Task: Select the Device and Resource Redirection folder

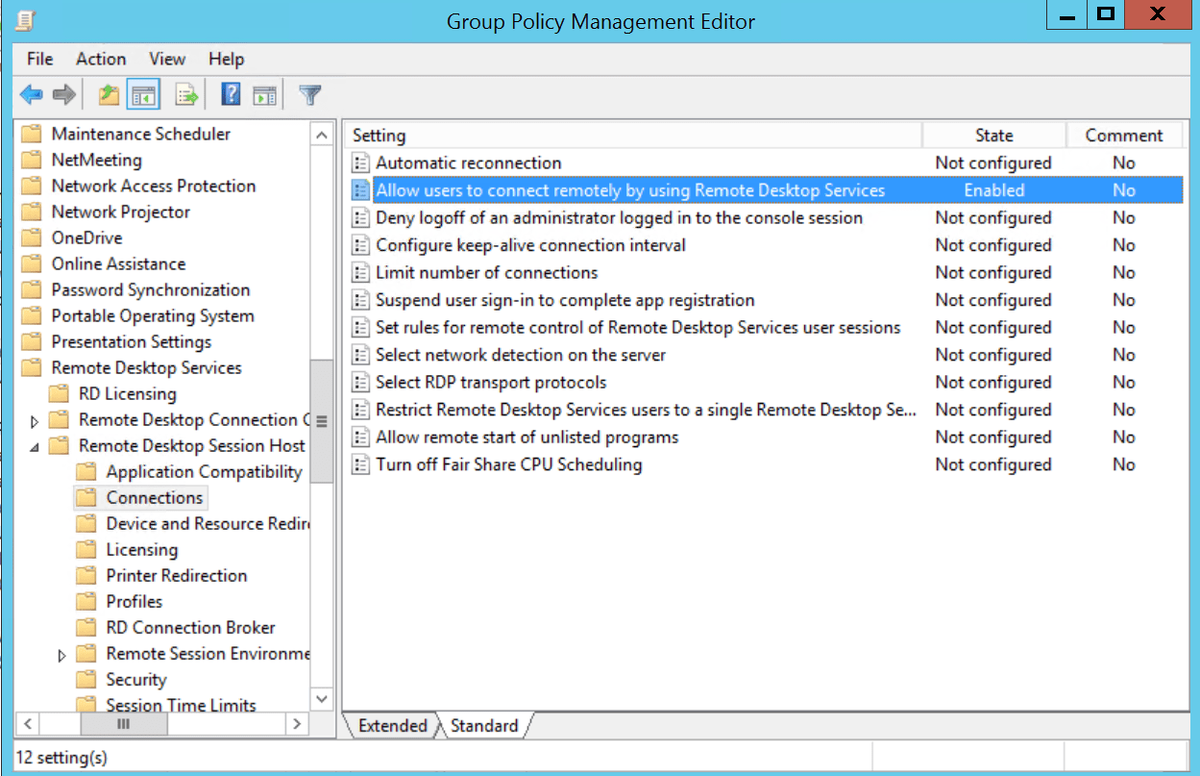Action: (x=208, y=524)
